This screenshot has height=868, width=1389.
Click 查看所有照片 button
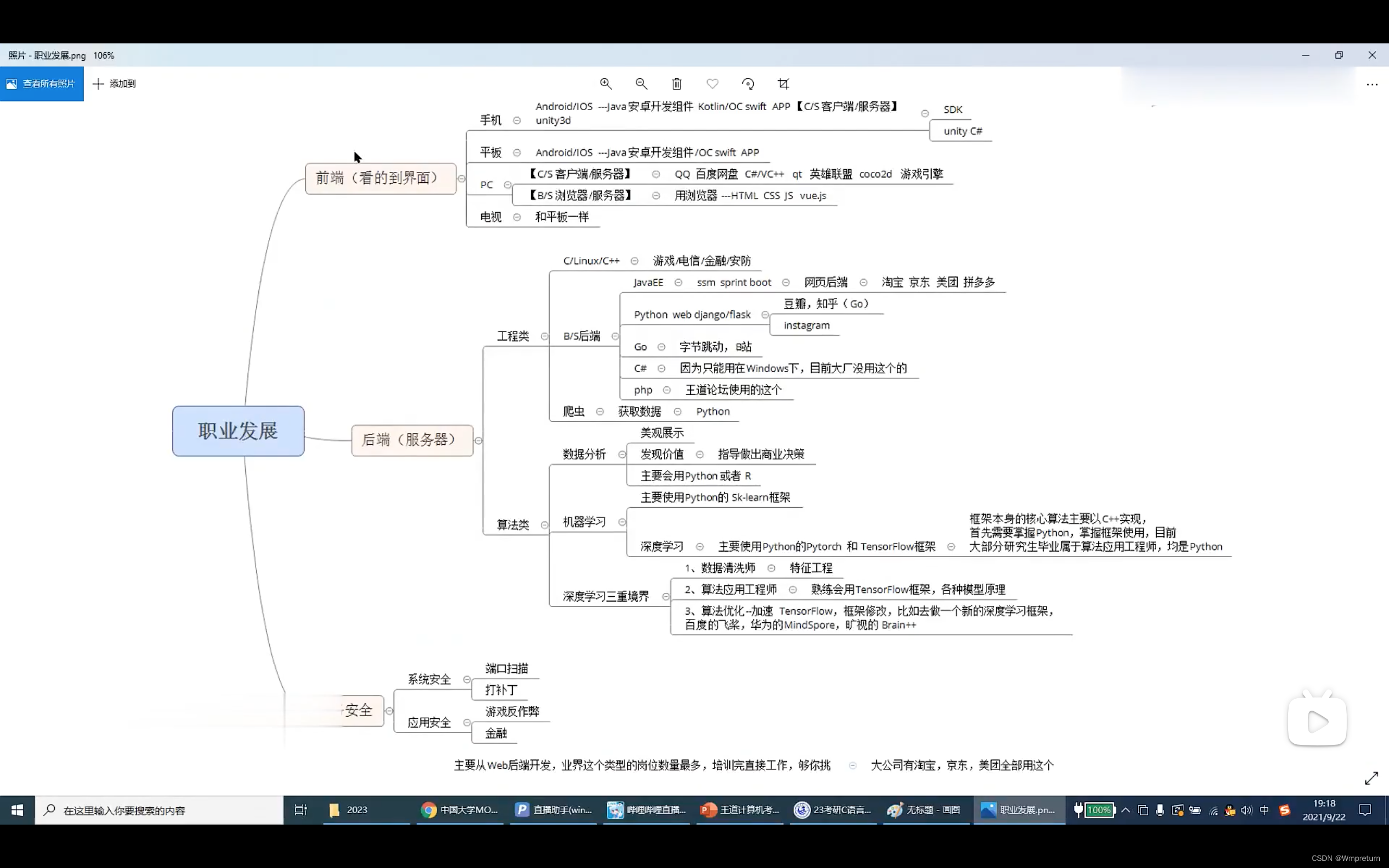(42, 84)
